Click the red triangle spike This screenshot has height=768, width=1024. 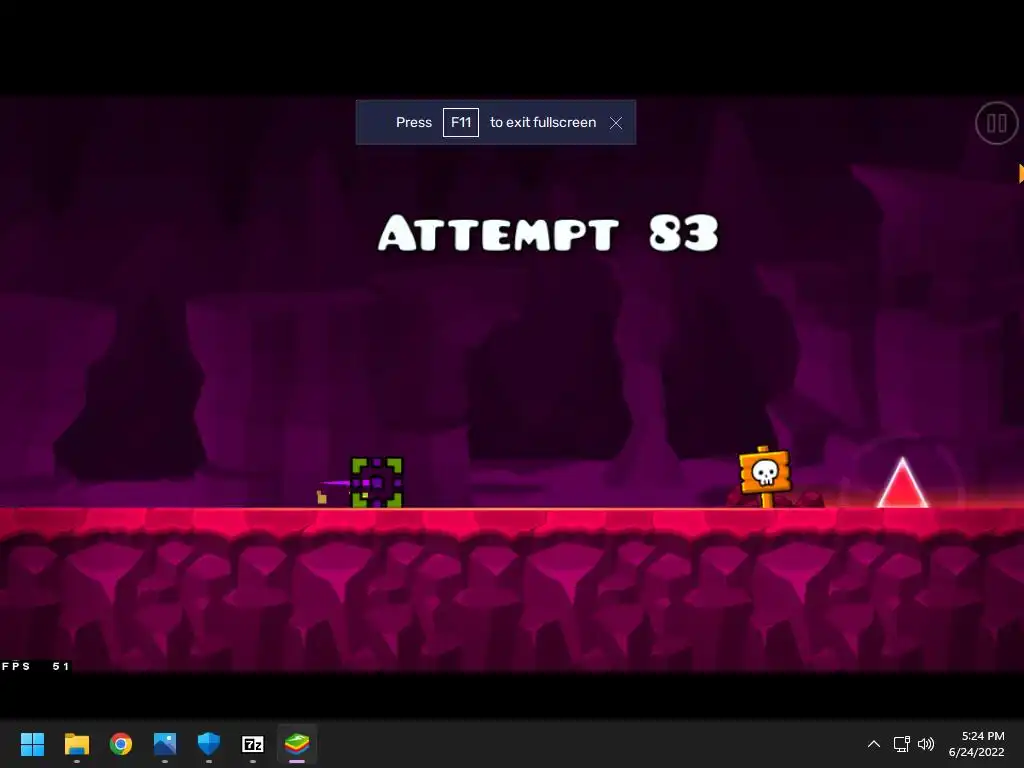(902, 483)
